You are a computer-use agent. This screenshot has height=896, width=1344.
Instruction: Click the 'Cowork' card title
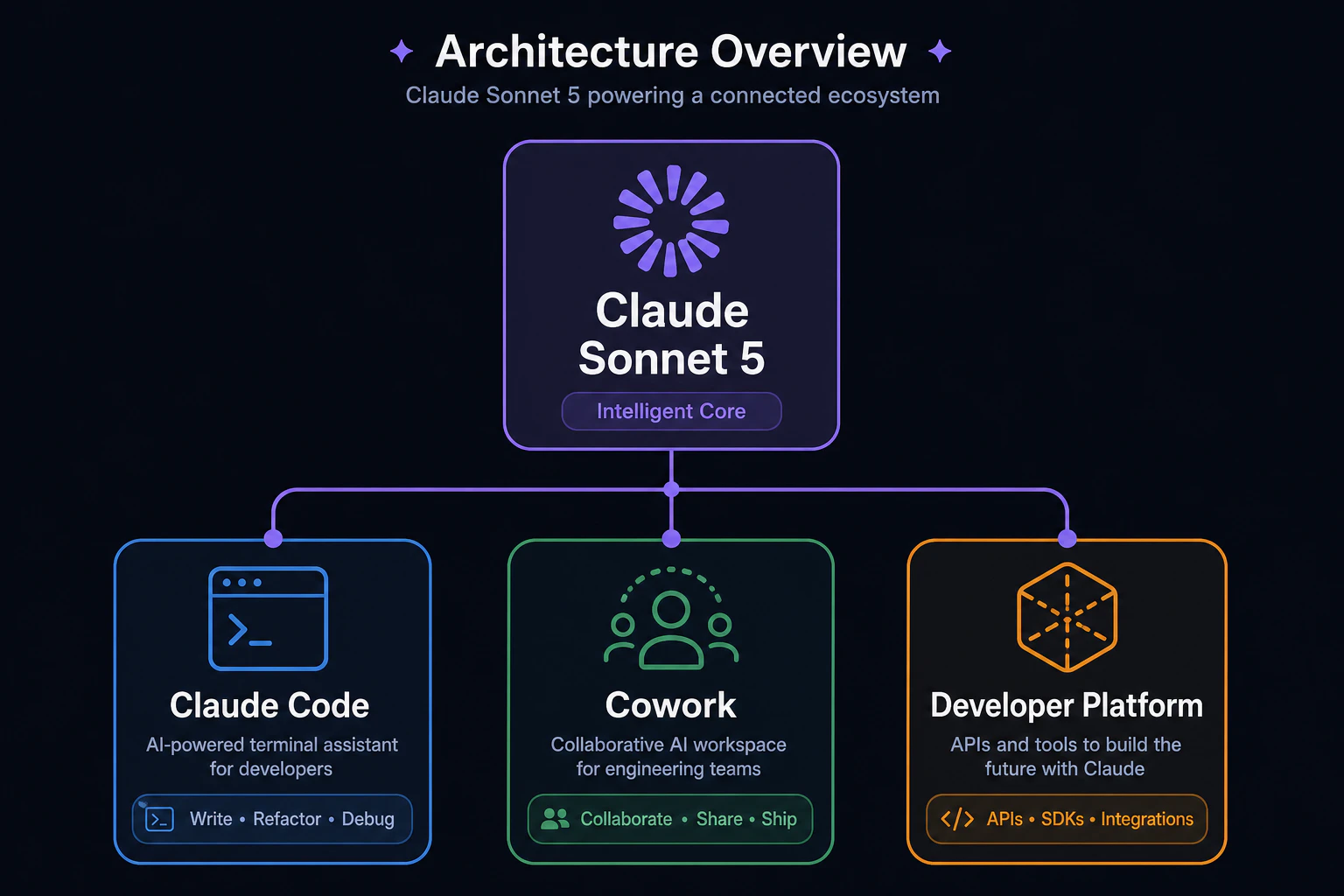click(x=671, y=705)
